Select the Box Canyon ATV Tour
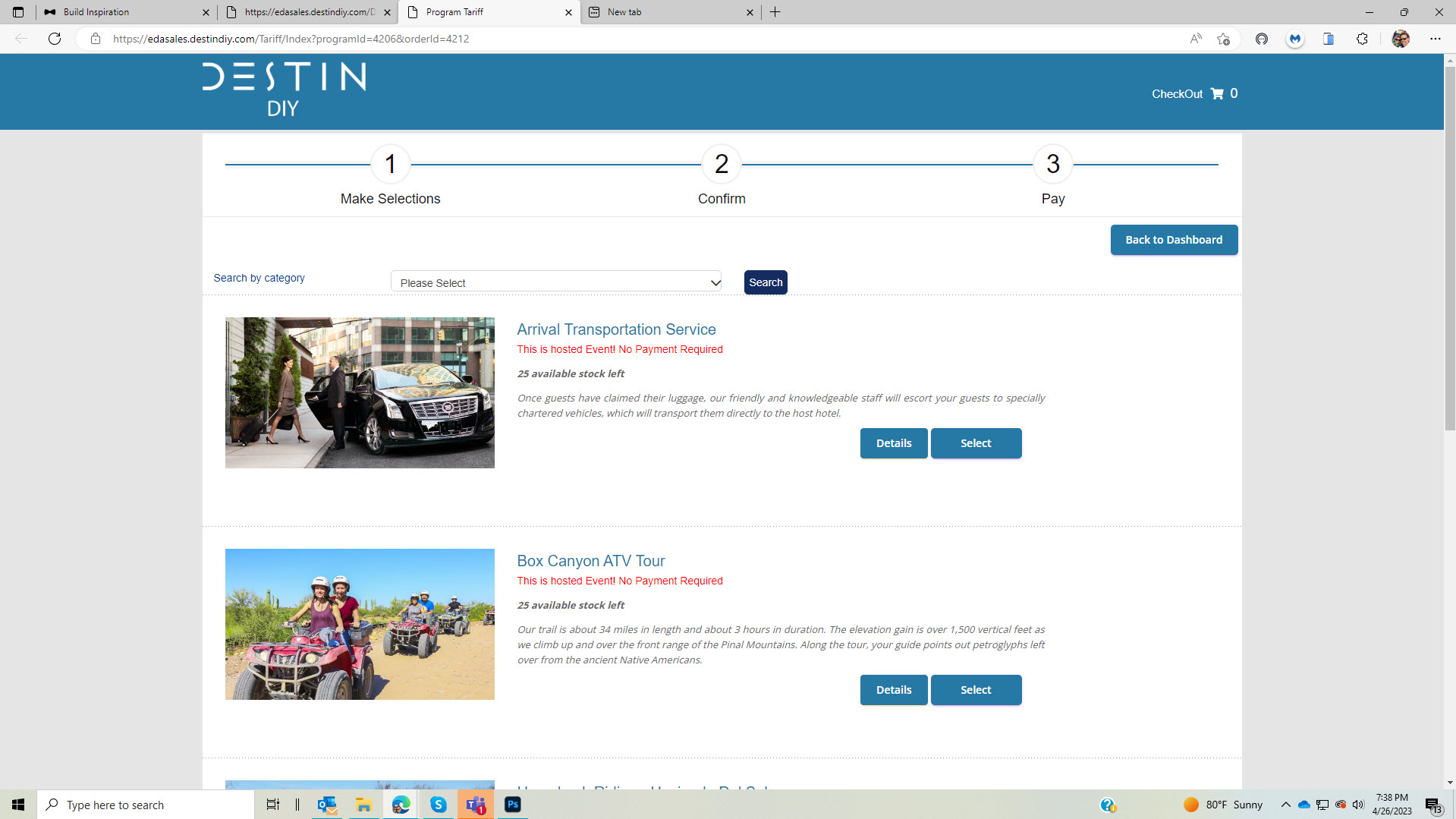 click(x=976, y=690)
